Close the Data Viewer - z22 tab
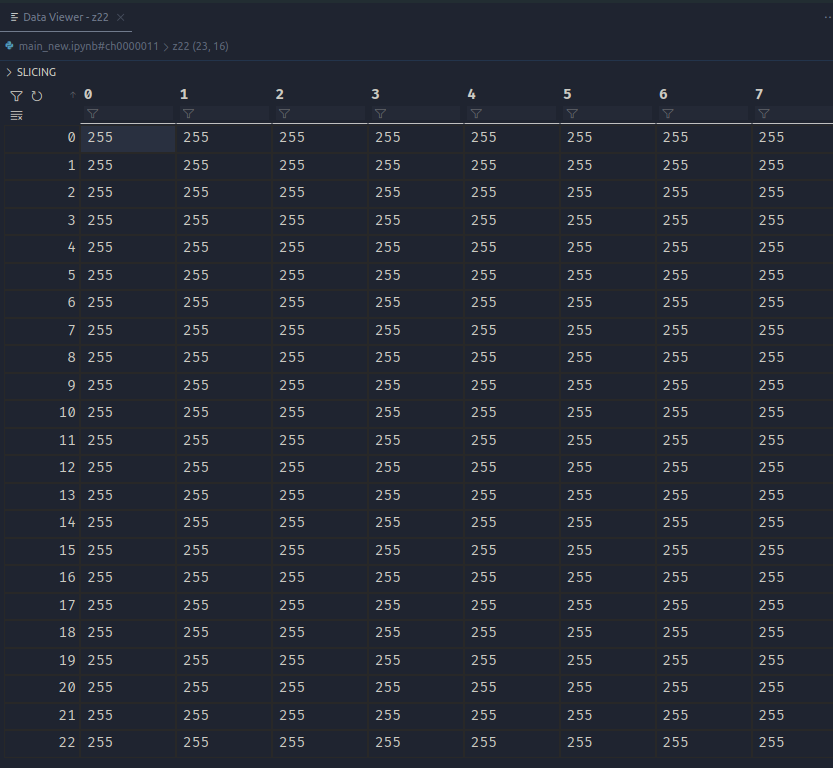Screen dimensions: 833x768 coord(121,18)
